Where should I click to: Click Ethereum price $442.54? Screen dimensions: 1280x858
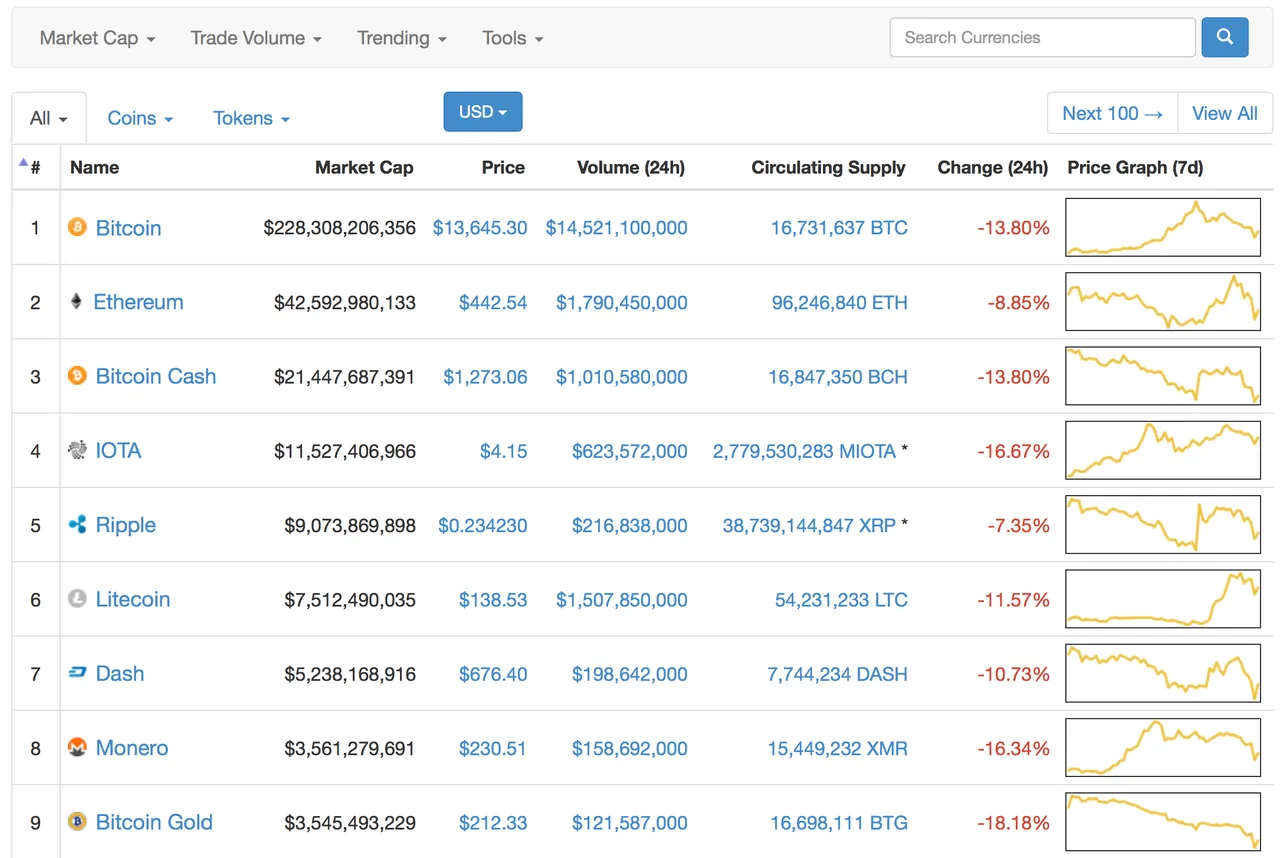[x=493, y=302]
